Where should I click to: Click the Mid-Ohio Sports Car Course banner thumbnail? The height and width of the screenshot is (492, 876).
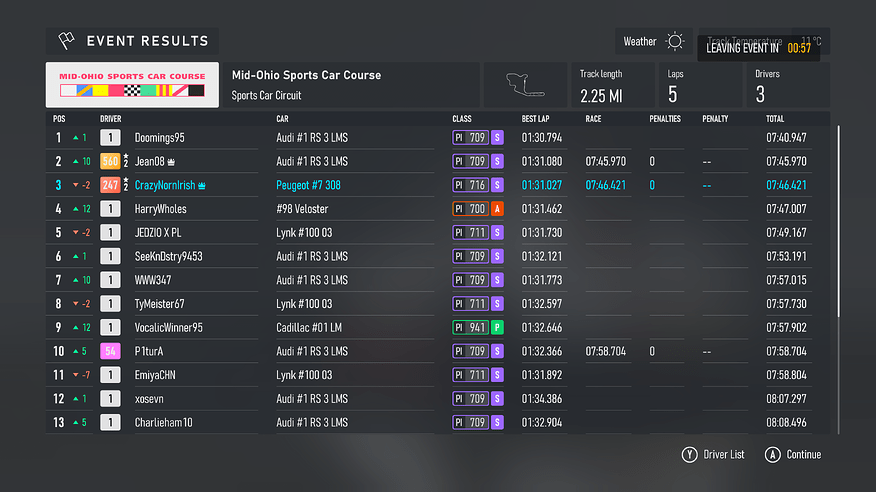132,85
